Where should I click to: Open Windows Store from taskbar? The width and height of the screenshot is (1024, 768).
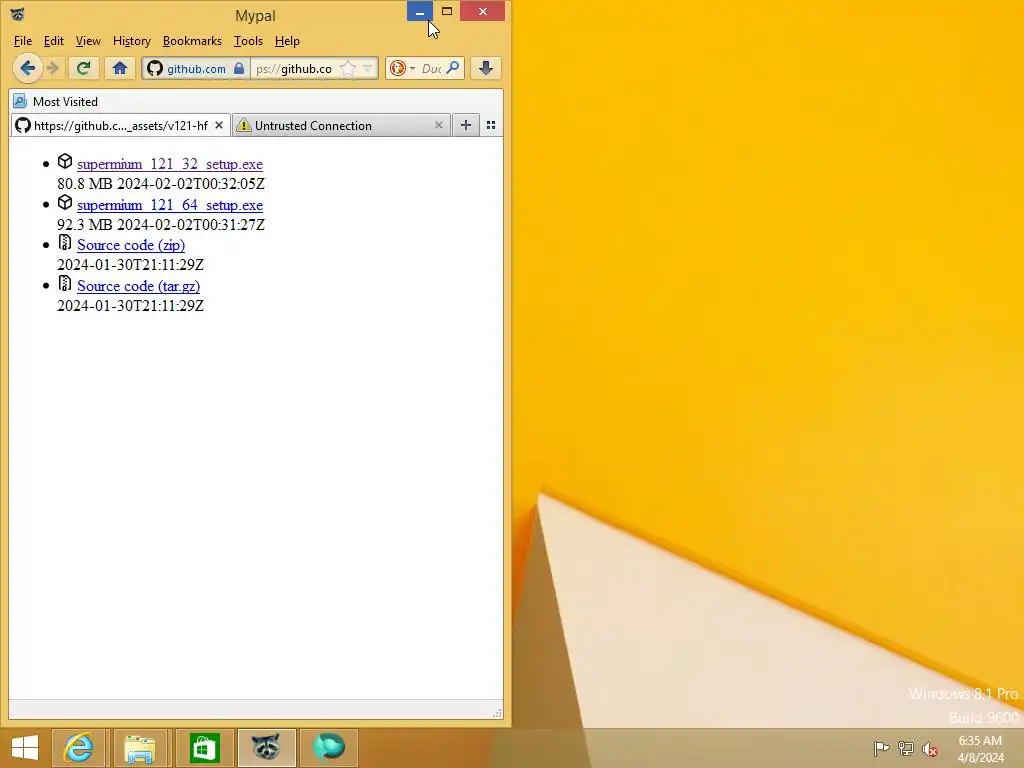click(204, 748)
